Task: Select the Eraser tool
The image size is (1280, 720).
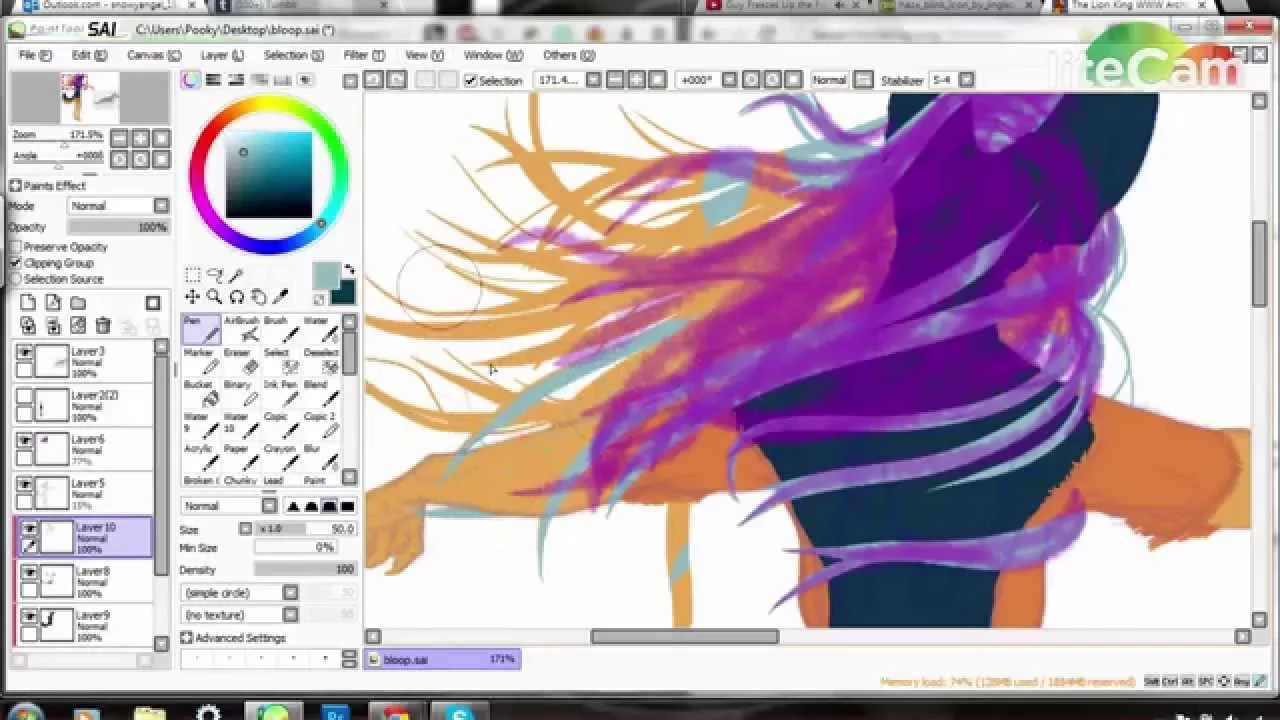Action: pyautogui.click(x=241, y=362)
